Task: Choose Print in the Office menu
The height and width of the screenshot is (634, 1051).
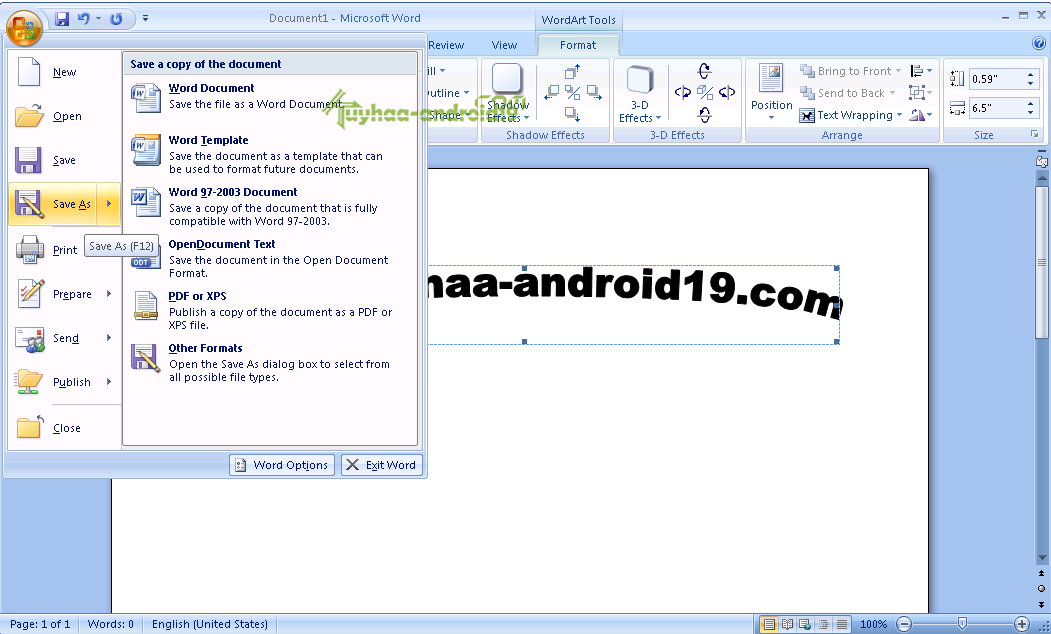Action: (64, 250)
